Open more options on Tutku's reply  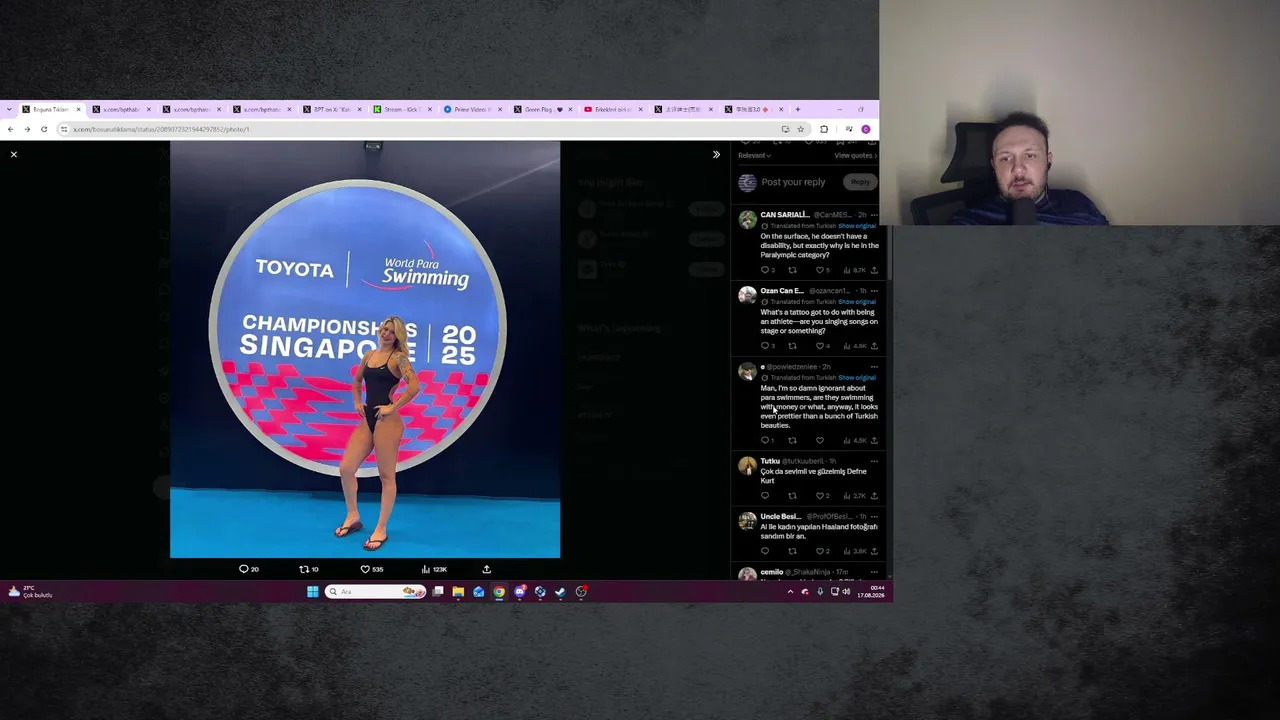tap(874, 461)
